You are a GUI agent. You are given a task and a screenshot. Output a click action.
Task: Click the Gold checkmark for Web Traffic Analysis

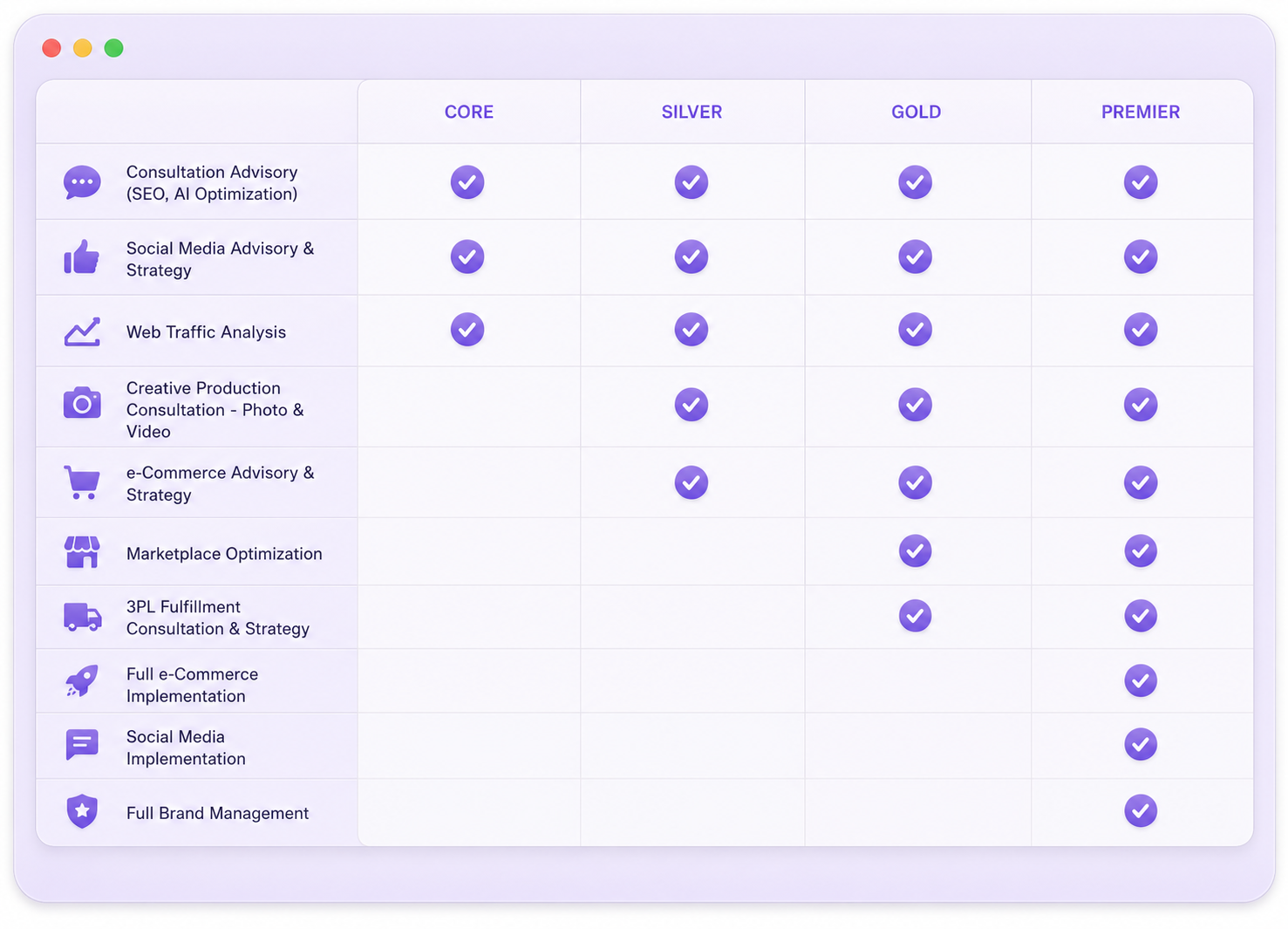click(x=916, y=330)
